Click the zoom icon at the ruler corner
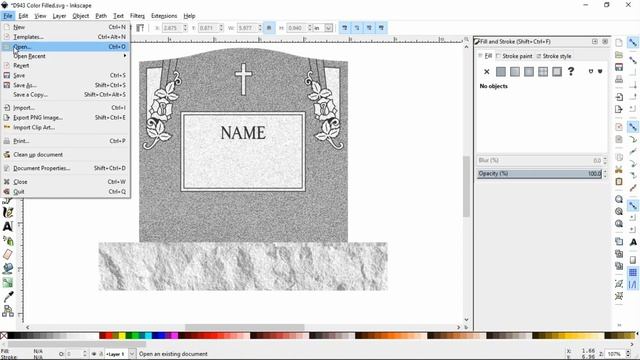The image size is (640, 360). click(467, 39)
